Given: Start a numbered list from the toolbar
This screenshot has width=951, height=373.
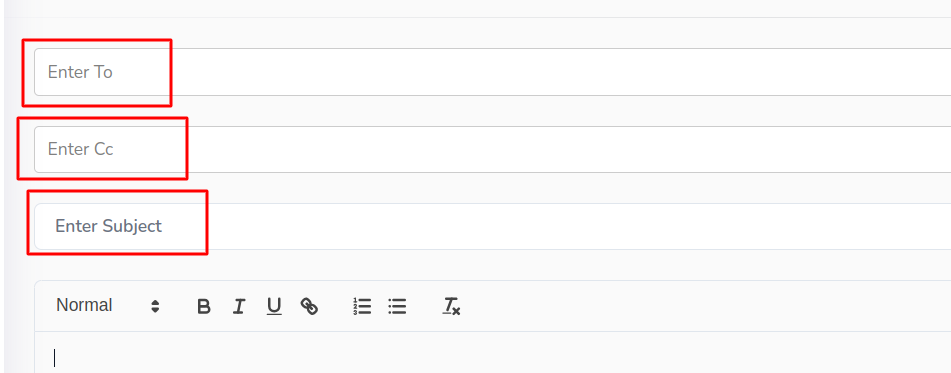Looking at the screenshot, I should pyautogui.click(x=362, y=306).
